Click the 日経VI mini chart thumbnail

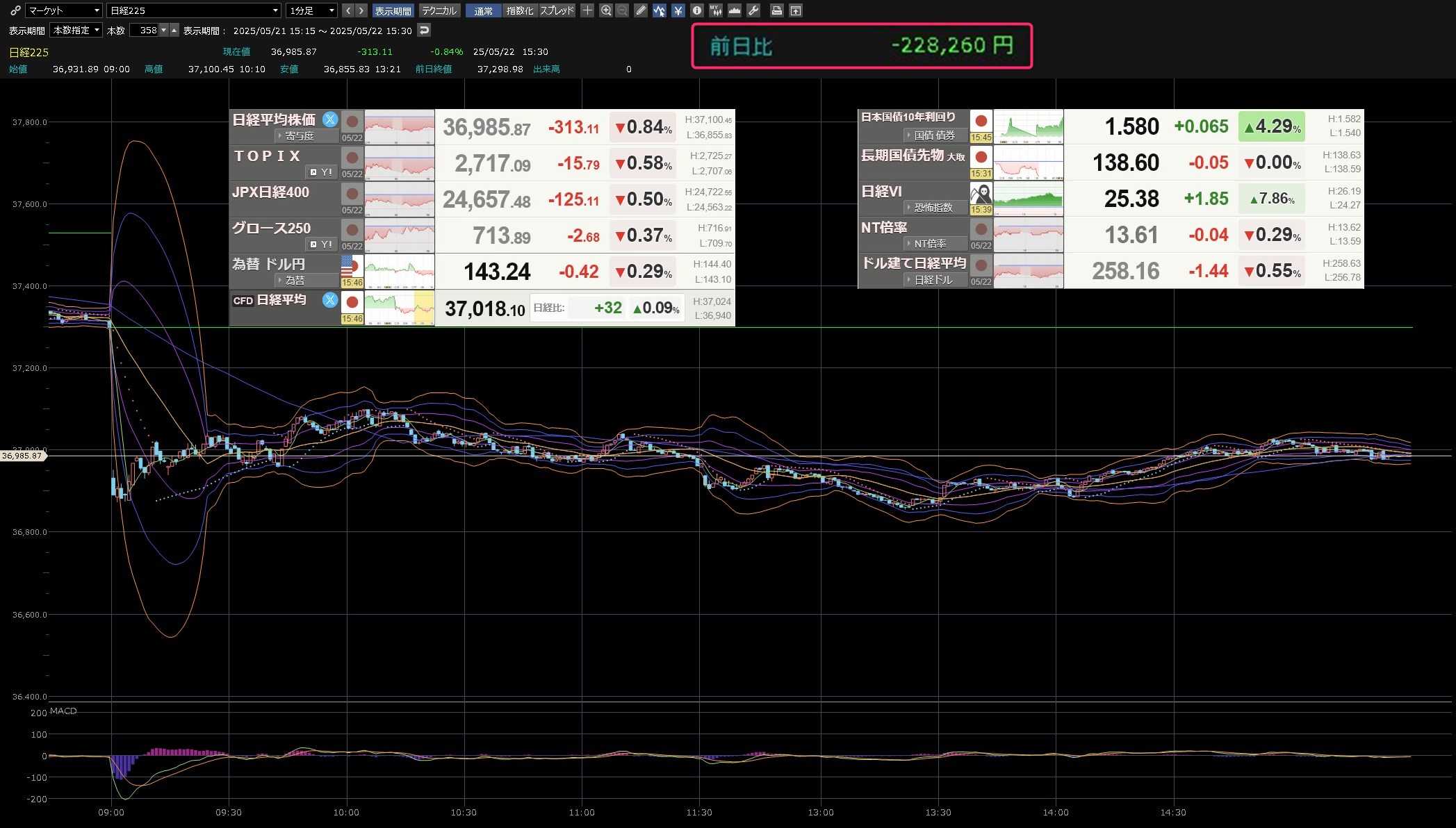point(1028,199)
